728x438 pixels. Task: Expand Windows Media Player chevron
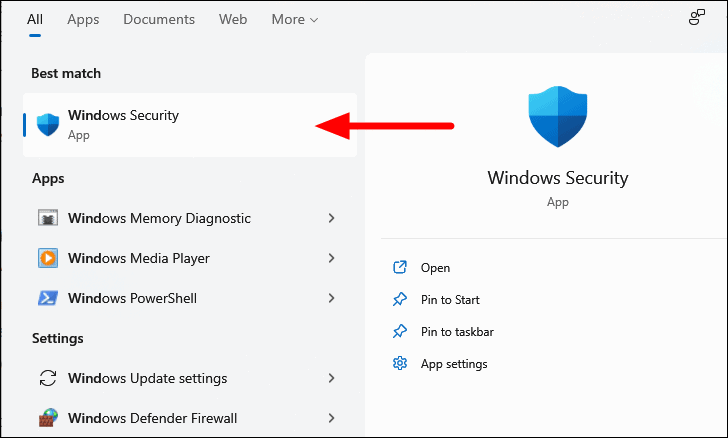[x=331, y=258]
